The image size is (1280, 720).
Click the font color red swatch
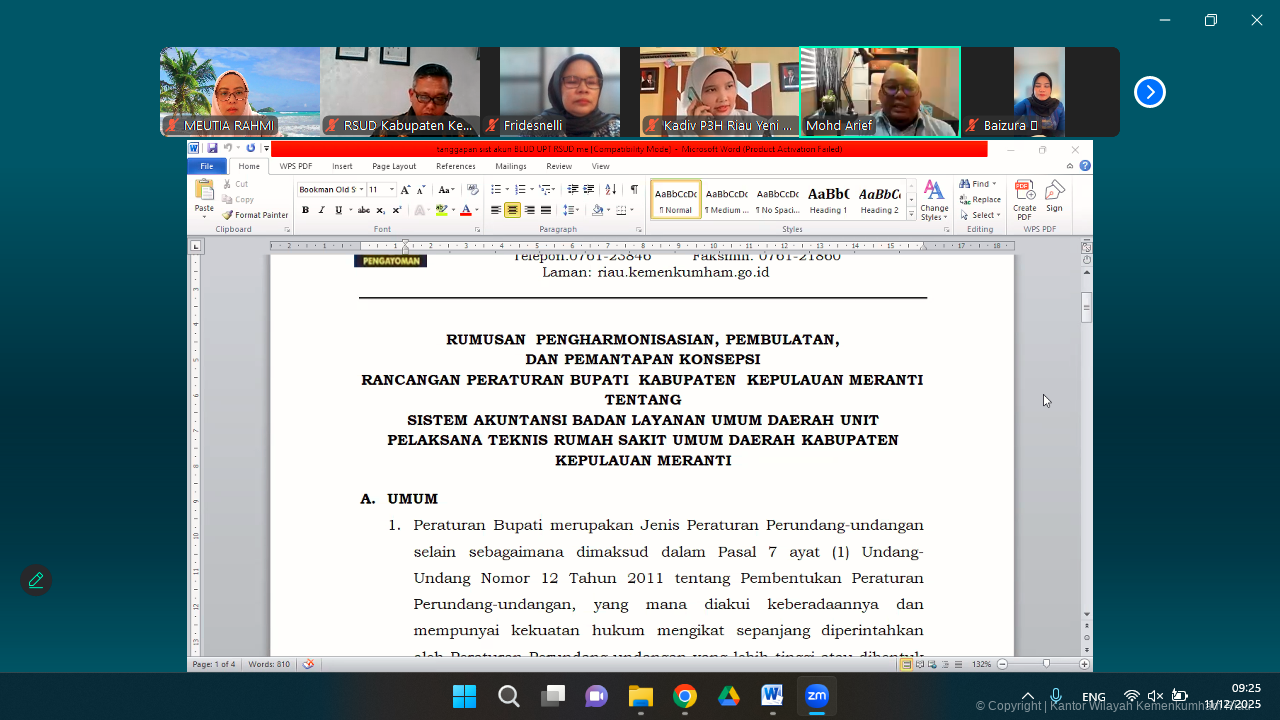(465, 210)
